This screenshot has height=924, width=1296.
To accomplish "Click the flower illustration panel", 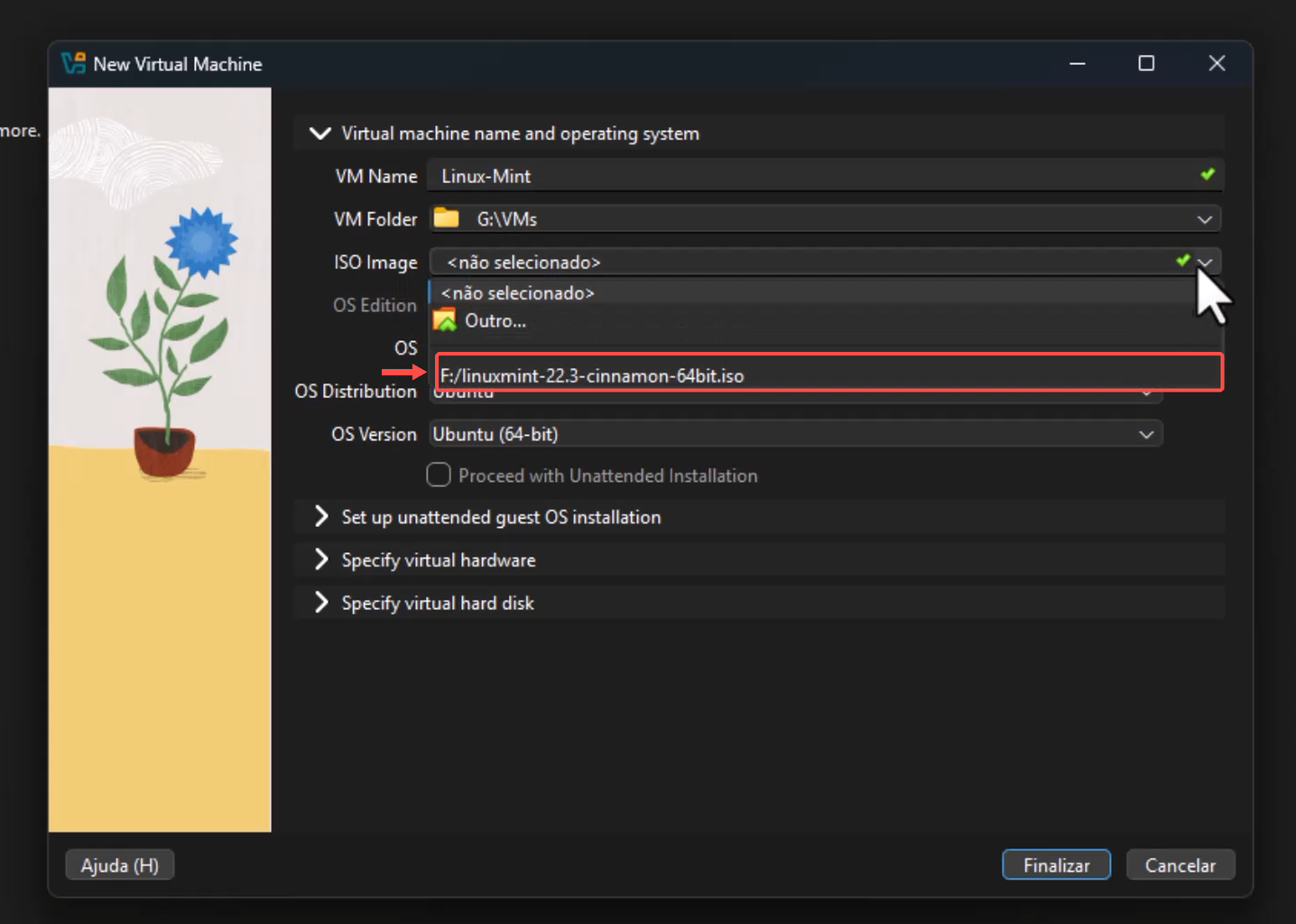I will pyautogui.click(x=160, y=459).
